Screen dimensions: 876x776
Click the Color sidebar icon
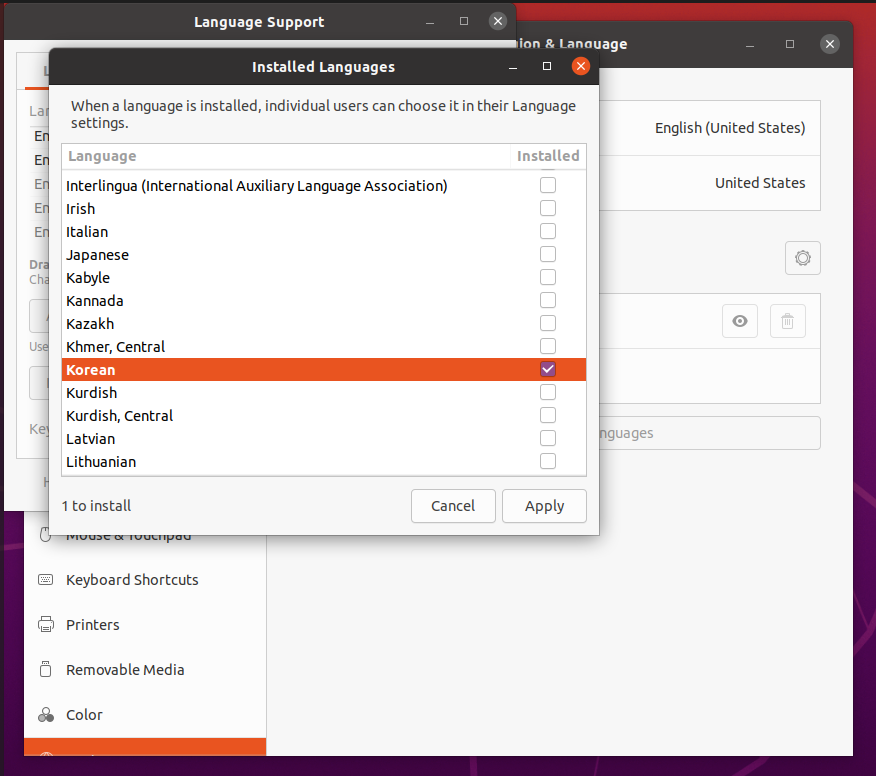pyautogui.click(x=46, y=715)
